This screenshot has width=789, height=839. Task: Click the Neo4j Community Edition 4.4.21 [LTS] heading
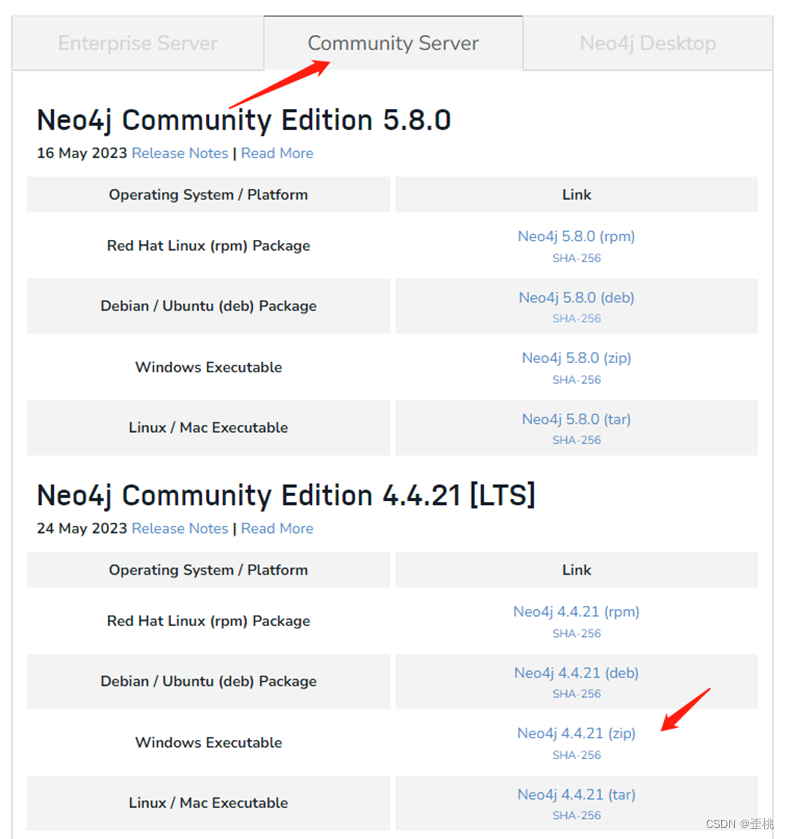coord(286,495)
